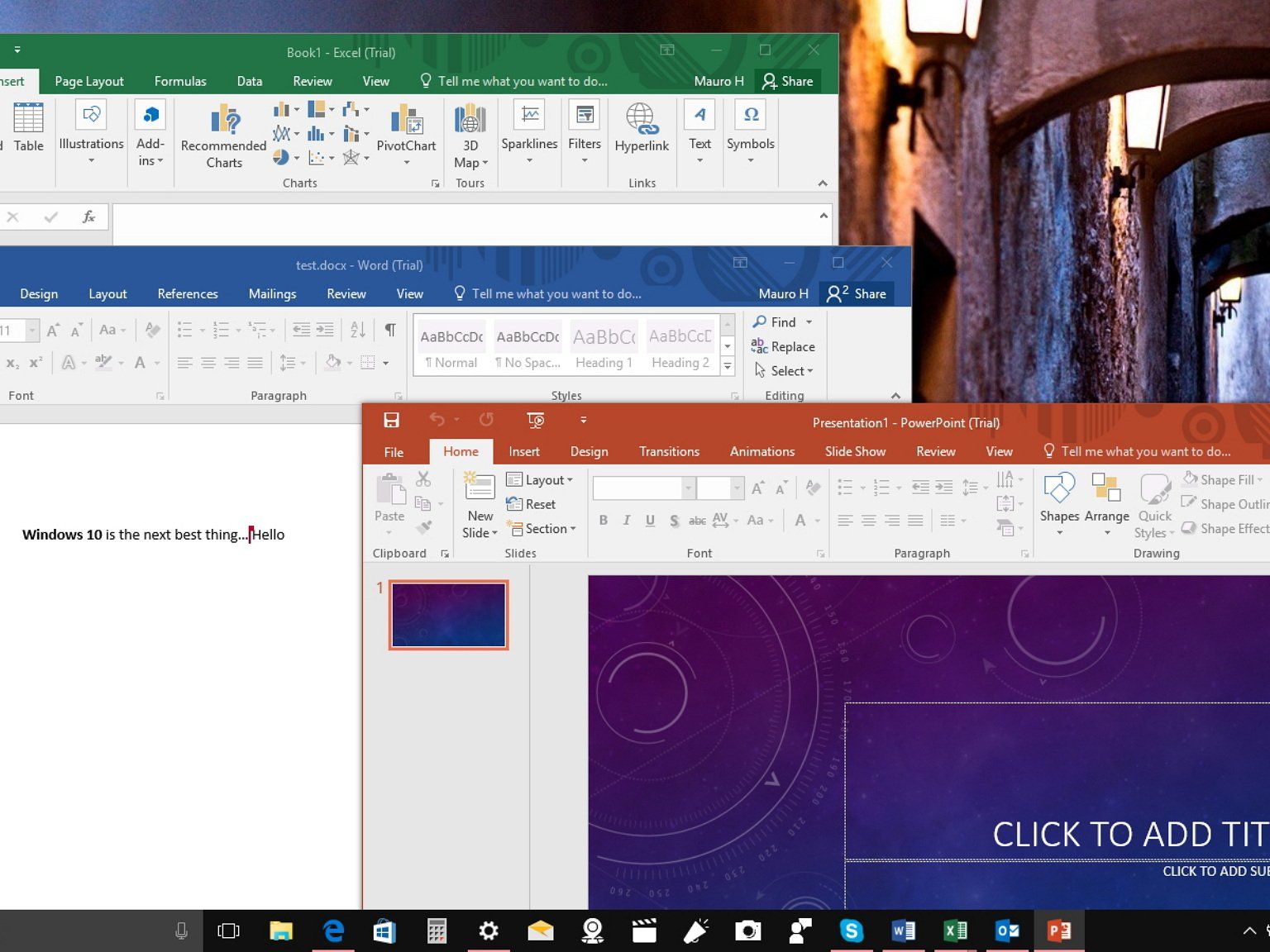This screenshot has width=1270, height=952.
Task: Launch 3D Map in Excel
Action: 470,136
